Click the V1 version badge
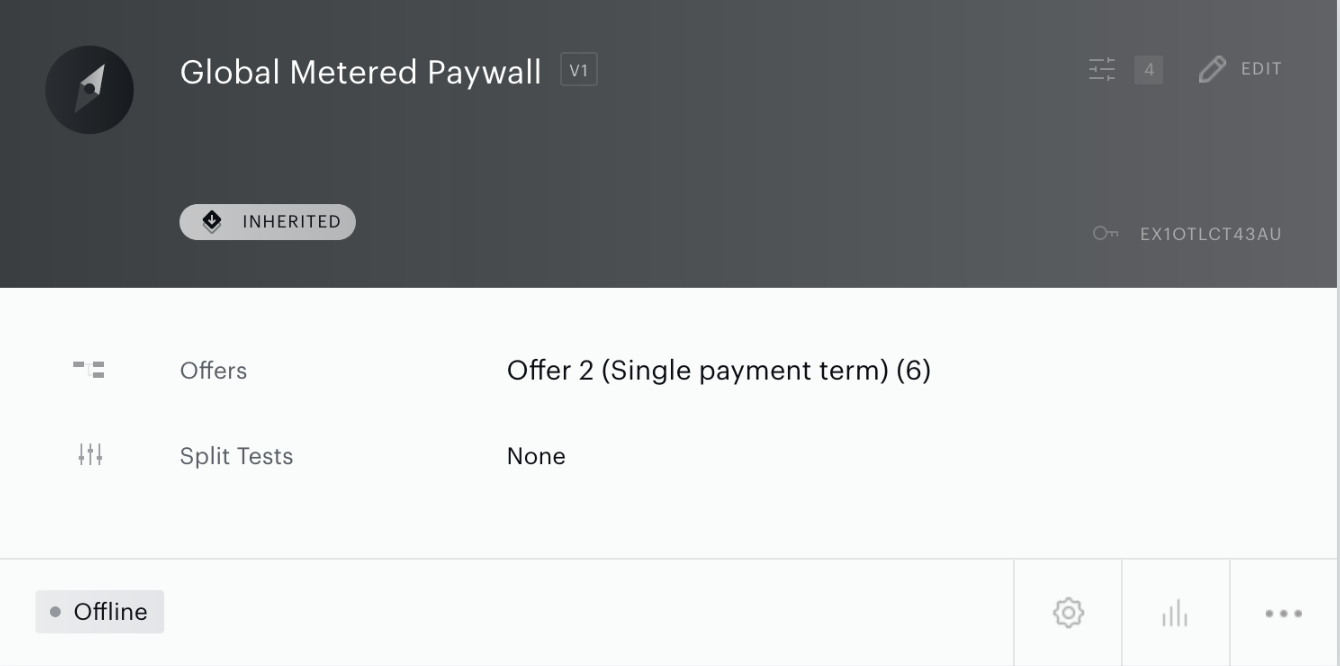The width and height of the screenshot is (1340, 666). (x=579, y=70)
